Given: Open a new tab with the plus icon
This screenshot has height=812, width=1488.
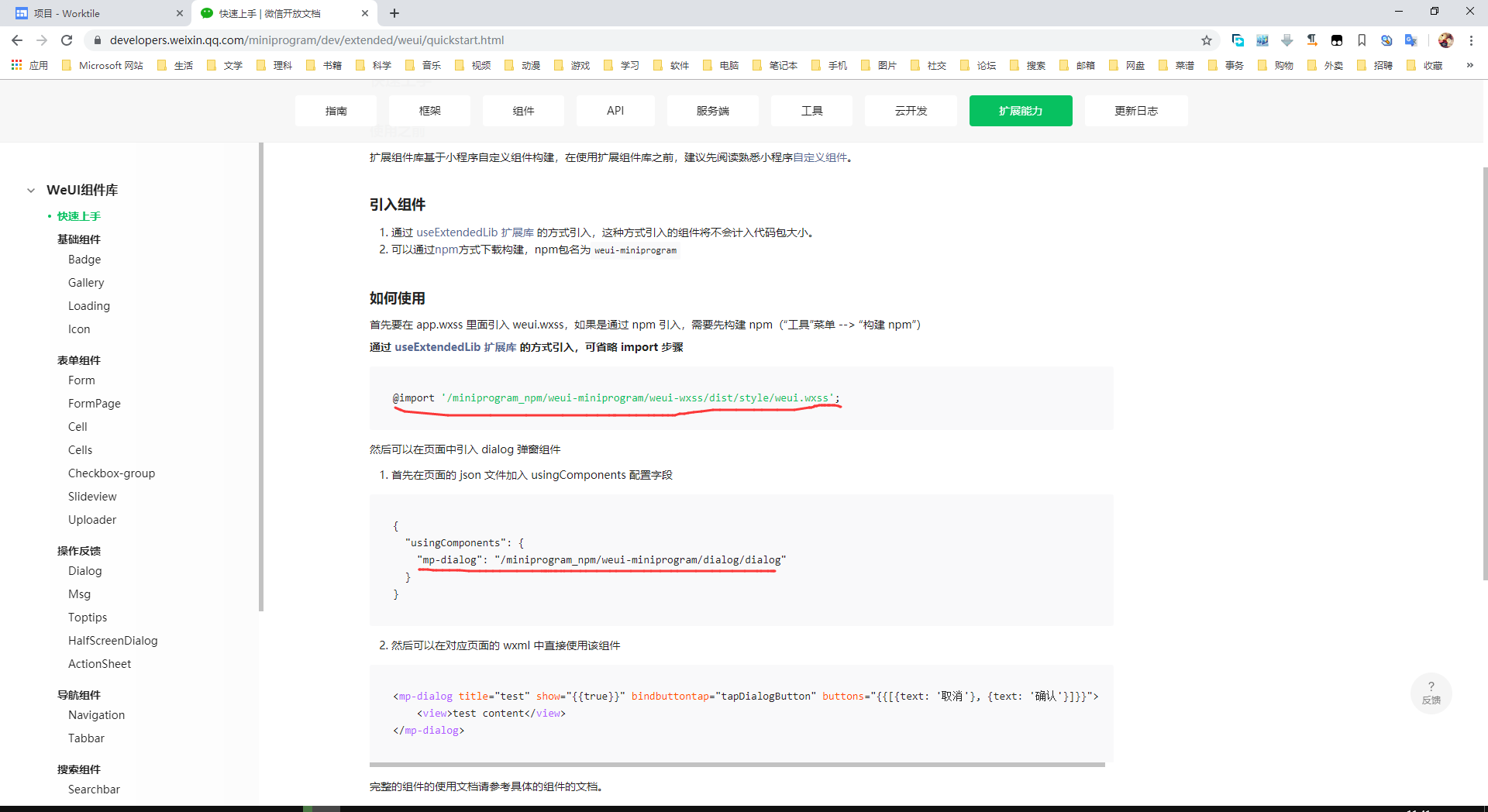Looking at the screenshot, I should tap(394, 13).
